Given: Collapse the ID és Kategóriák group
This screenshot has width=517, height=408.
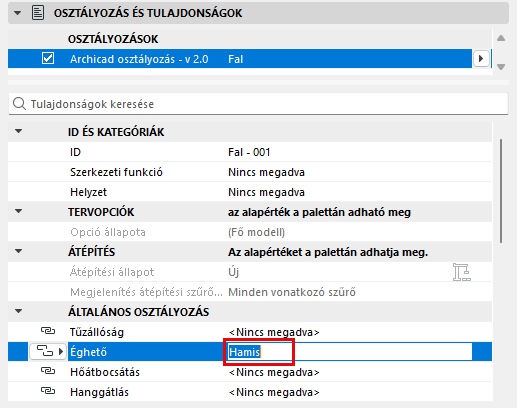Looking at the screenshot, I should (x=19, y=131).
